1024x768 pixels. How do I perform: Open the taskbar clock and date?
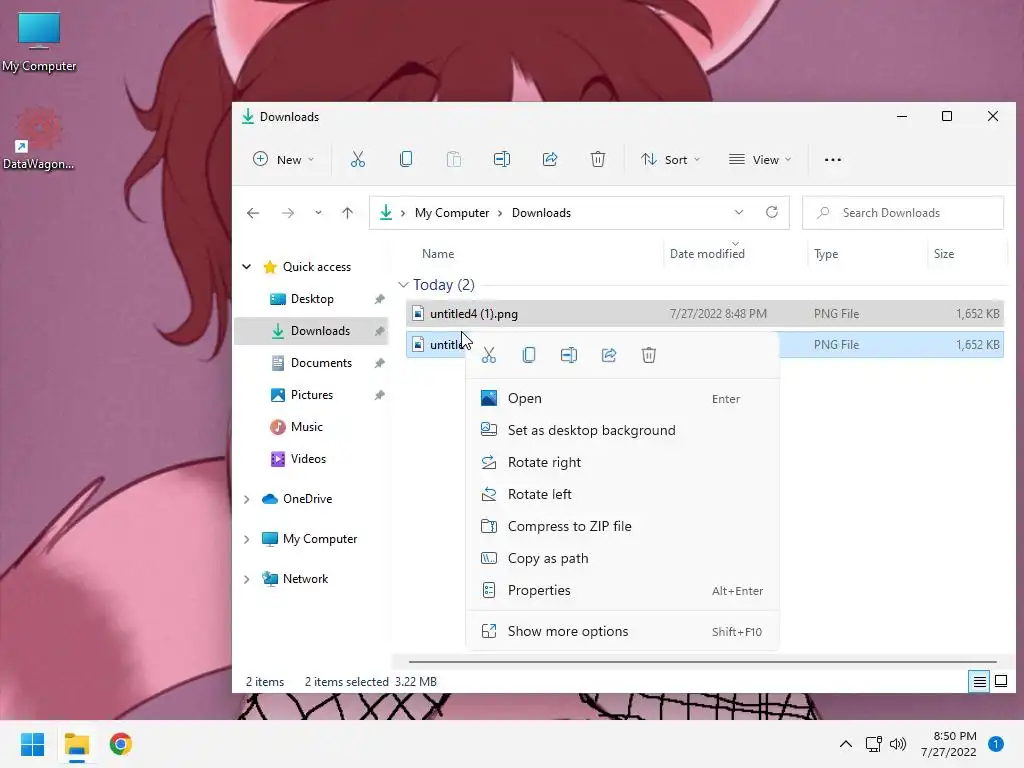click(949, 744)
